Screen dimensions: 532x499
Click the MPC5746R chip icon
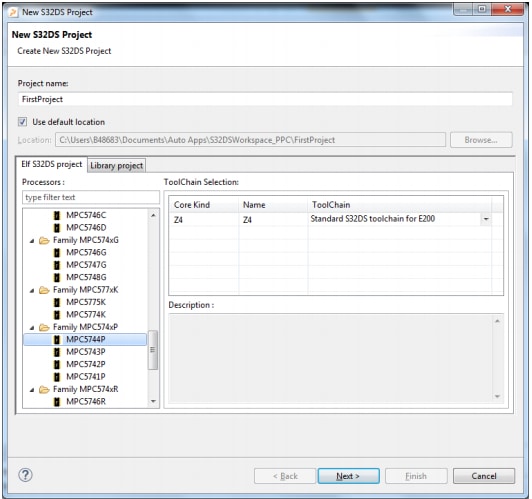[57, 402]
